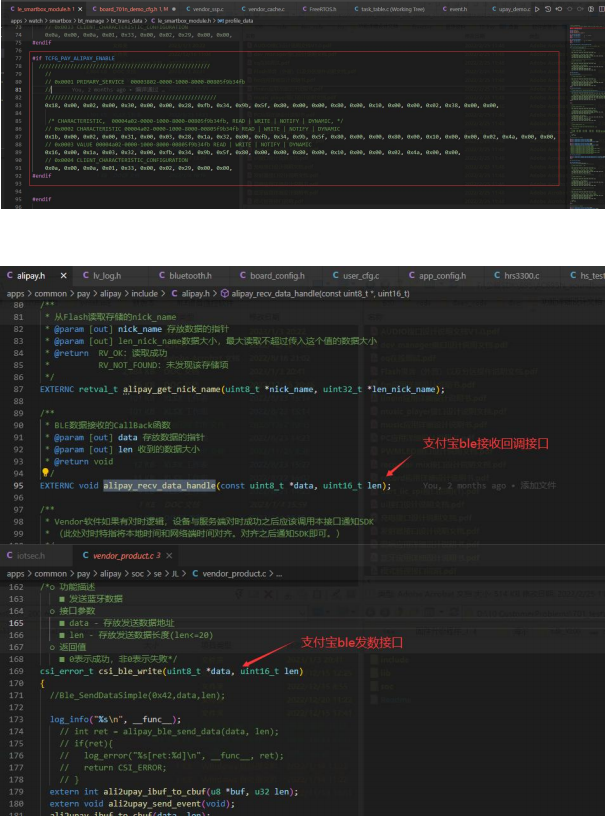The width and height of the screenshot is (605, 816).
Task: Switch to the le_smartbox_module.h tab
Action: 44,9
